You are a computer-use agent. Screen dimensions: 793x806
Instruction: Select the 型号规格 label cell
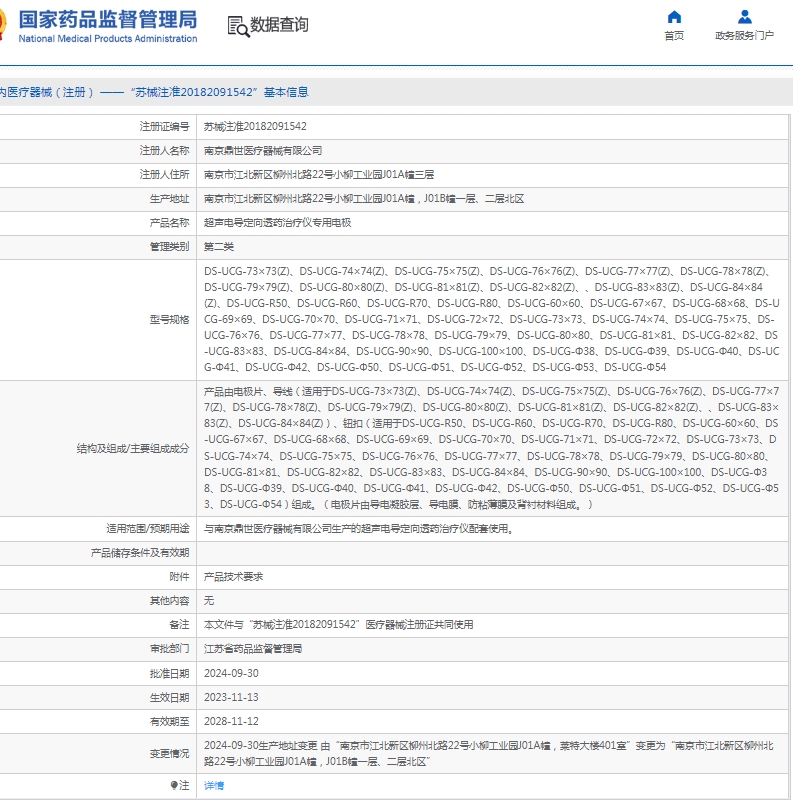pos(170,320)
